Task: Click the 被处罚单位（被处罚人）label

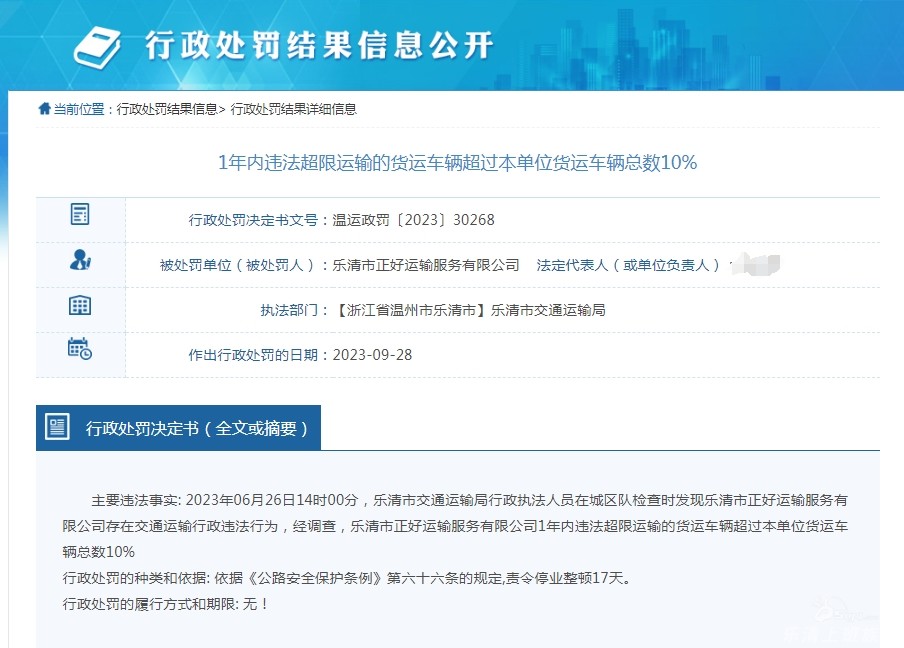Action: pyautogui.click(x=239, y=265)
